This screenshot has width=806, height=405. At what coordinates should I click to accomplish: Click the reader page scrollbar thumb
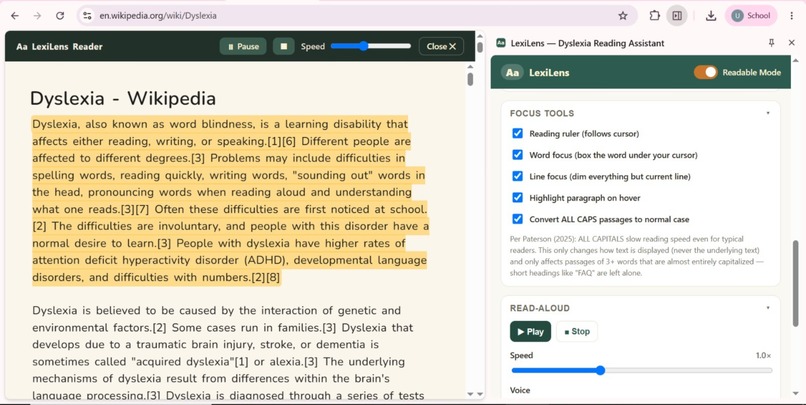pyautogui.click(x=470, y=79)
